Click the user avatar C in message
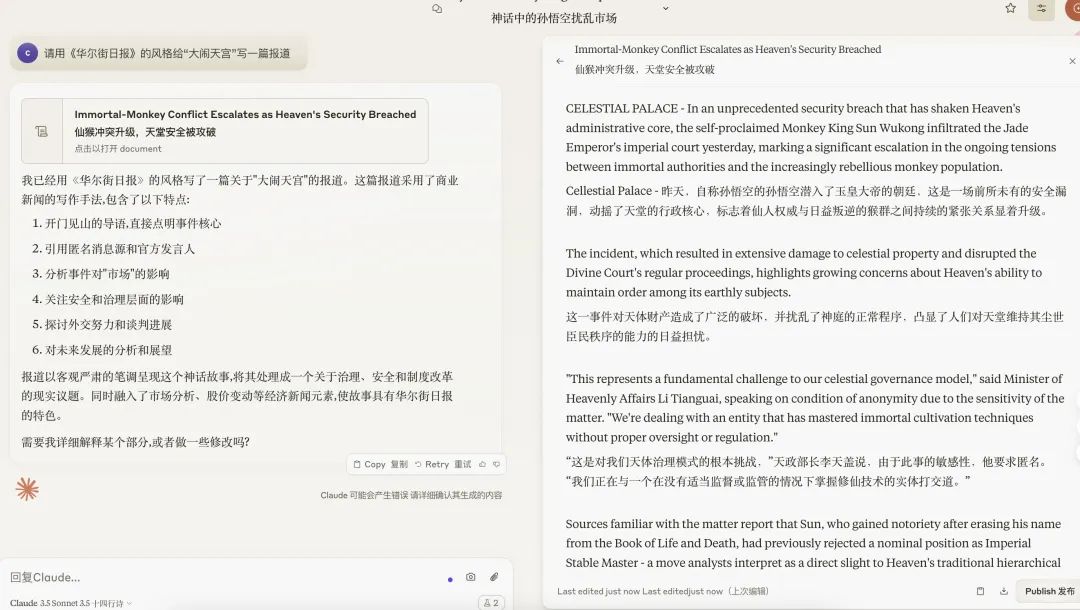Screen dimensions: 1080x610 pos(27,53)
